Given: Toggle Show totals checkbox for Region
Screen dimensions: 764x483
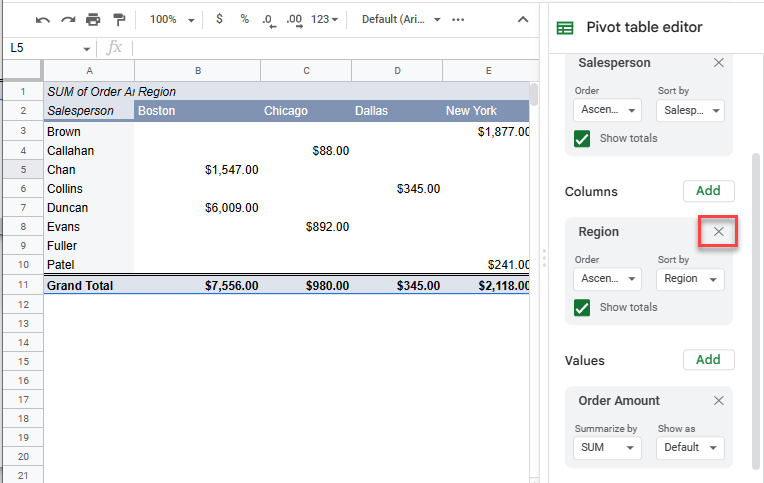Looking at the screenshot, I should 582,308.
